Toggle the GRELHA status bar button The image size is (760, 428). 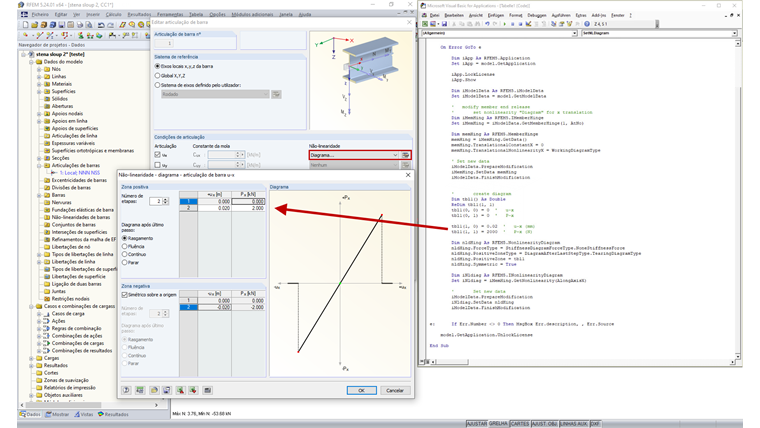tap(498, 424)
